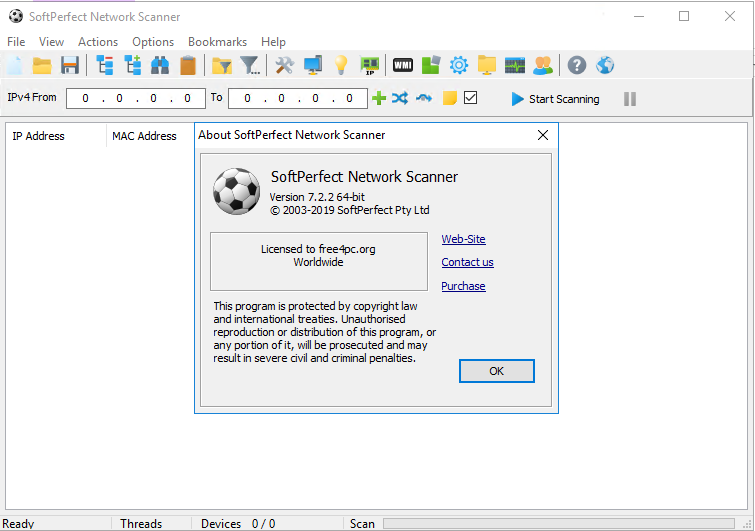Click the yellow sticky note icon
Image resolution: width=755 pixels, height=531 pixels.
pos(449,98)
